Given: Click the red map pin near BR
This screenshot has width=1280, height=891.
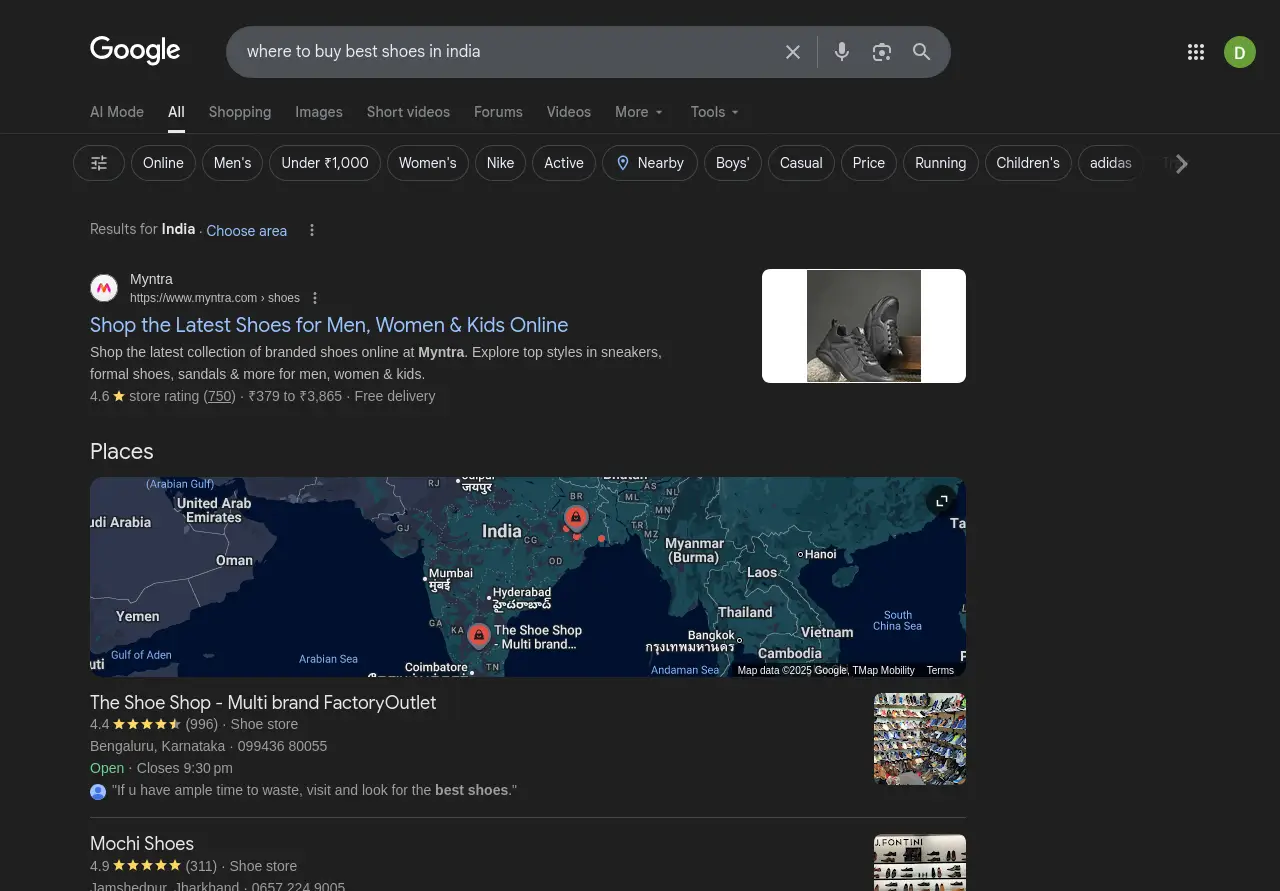Looking at the screenshot, I should tap(575, 518).
